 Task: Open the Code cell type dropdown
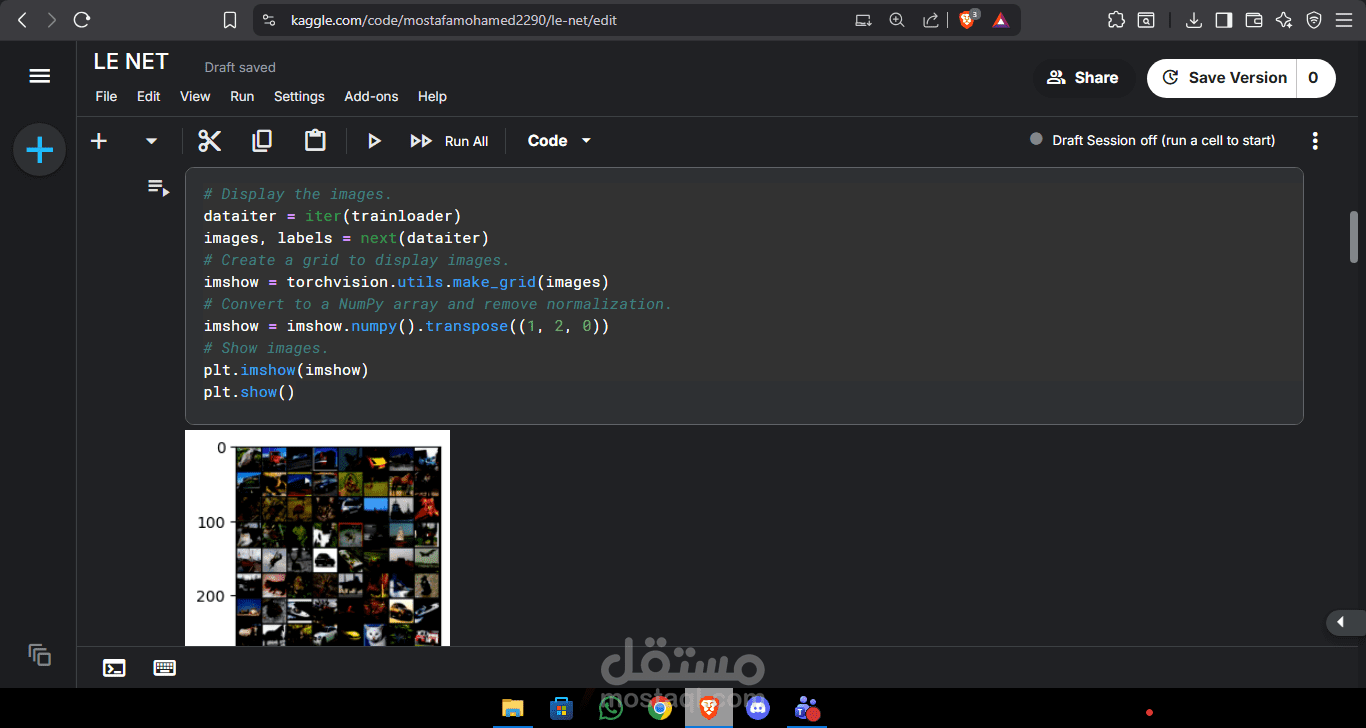(559, 141)
